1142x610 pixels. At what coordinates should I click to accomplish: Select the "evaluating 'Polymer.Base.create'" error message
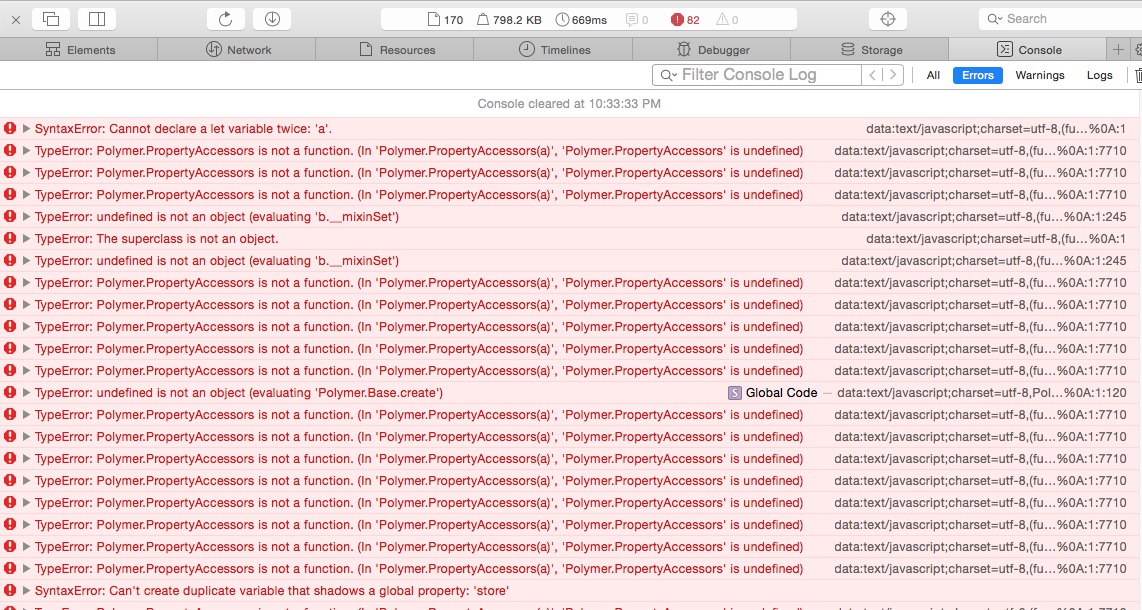tap(238, 392)
